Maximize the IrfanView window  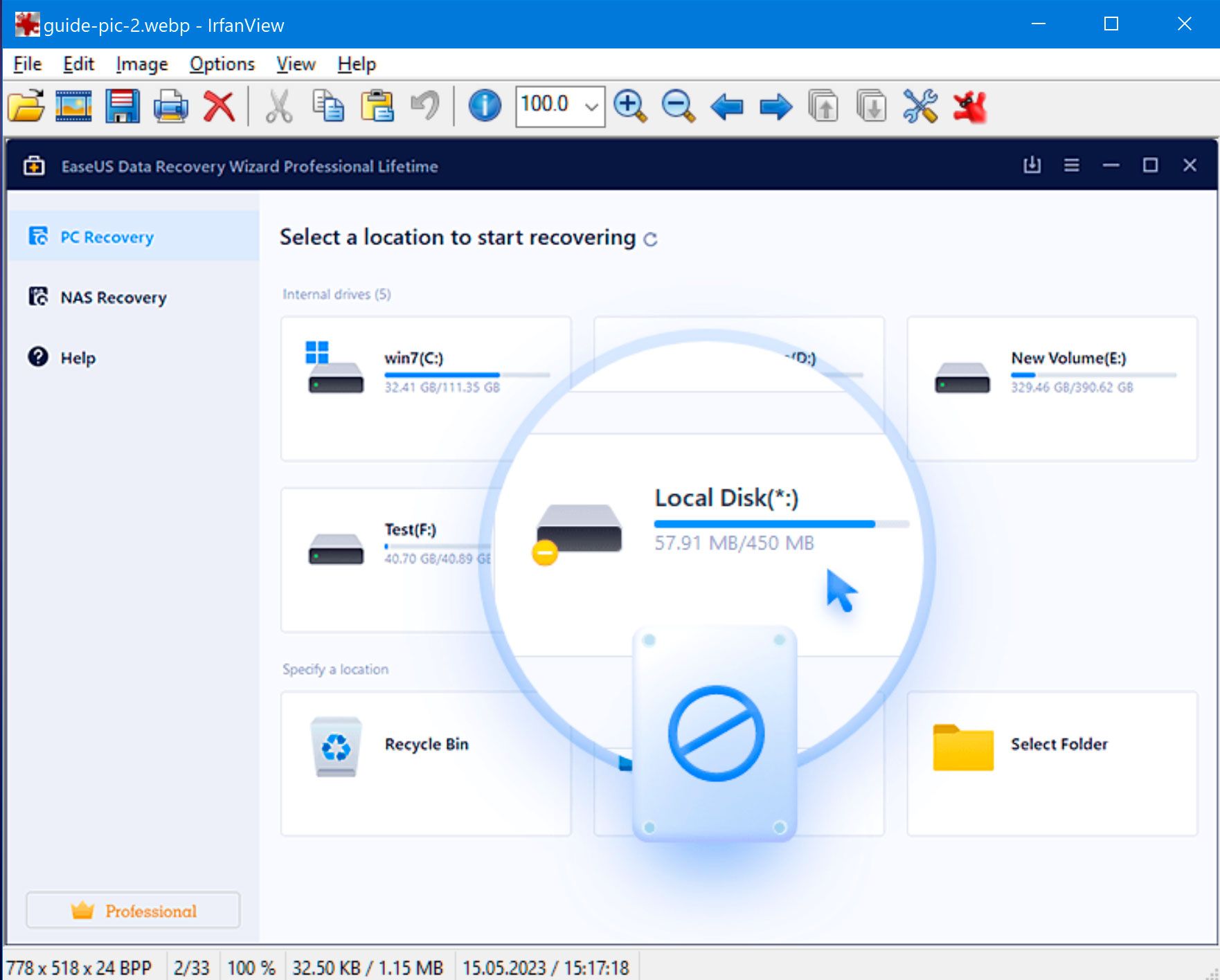pos(1111,24)
